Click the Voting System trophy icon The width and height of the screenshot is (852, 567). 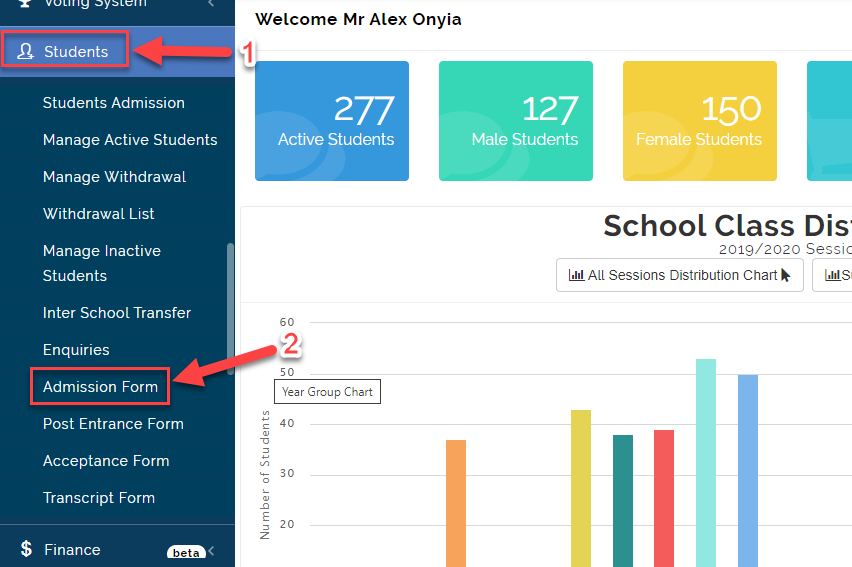pos(24,3)
